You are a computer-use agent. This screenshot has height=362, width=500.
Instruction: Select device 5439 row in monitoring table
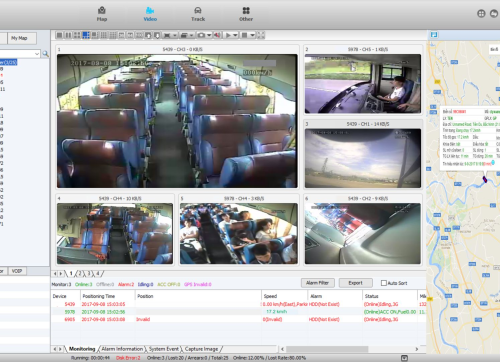point(239,304)
